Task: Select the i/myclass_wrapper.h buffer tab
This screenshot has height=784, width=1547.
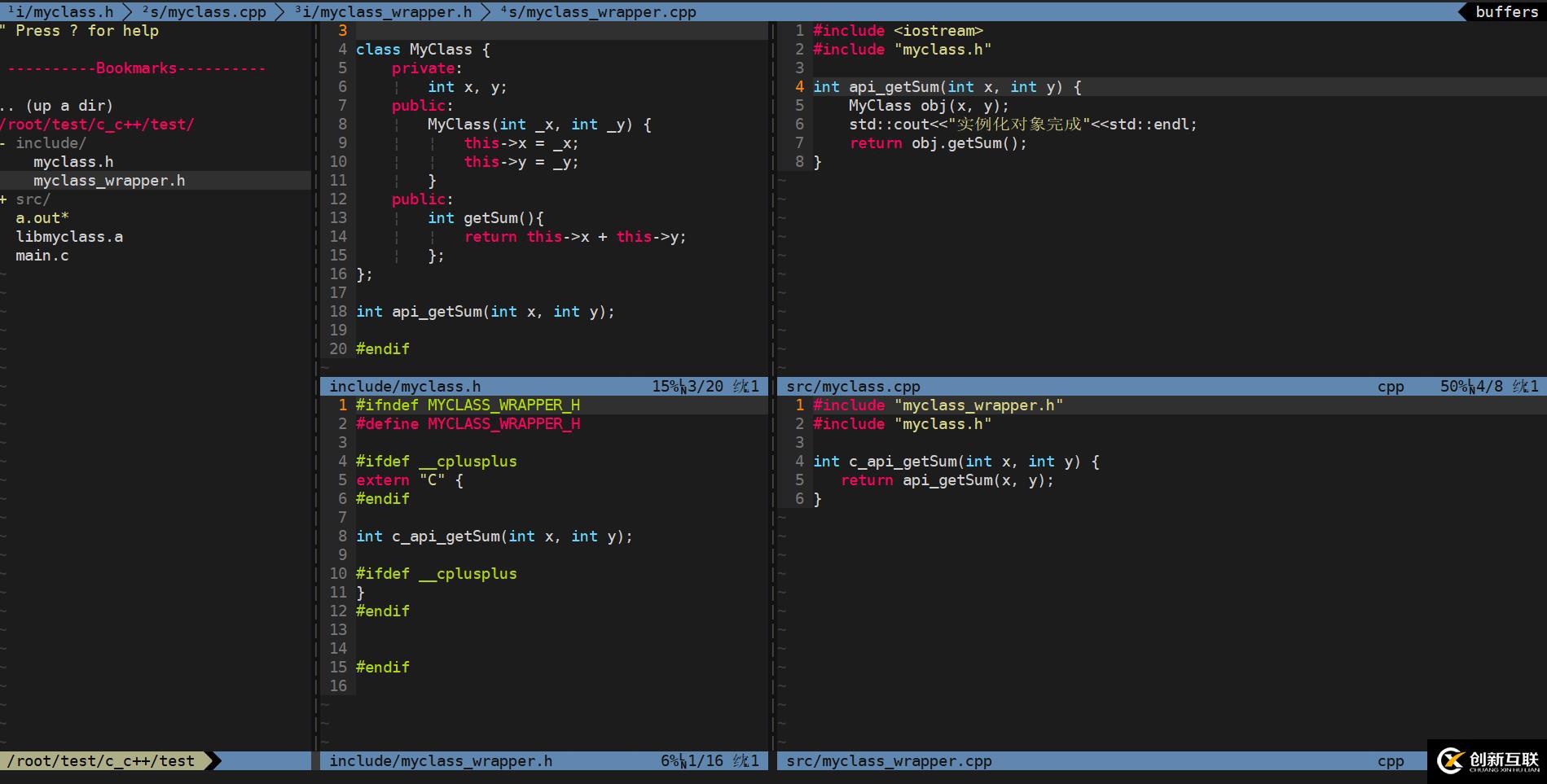Action: [x=383, y=11]
